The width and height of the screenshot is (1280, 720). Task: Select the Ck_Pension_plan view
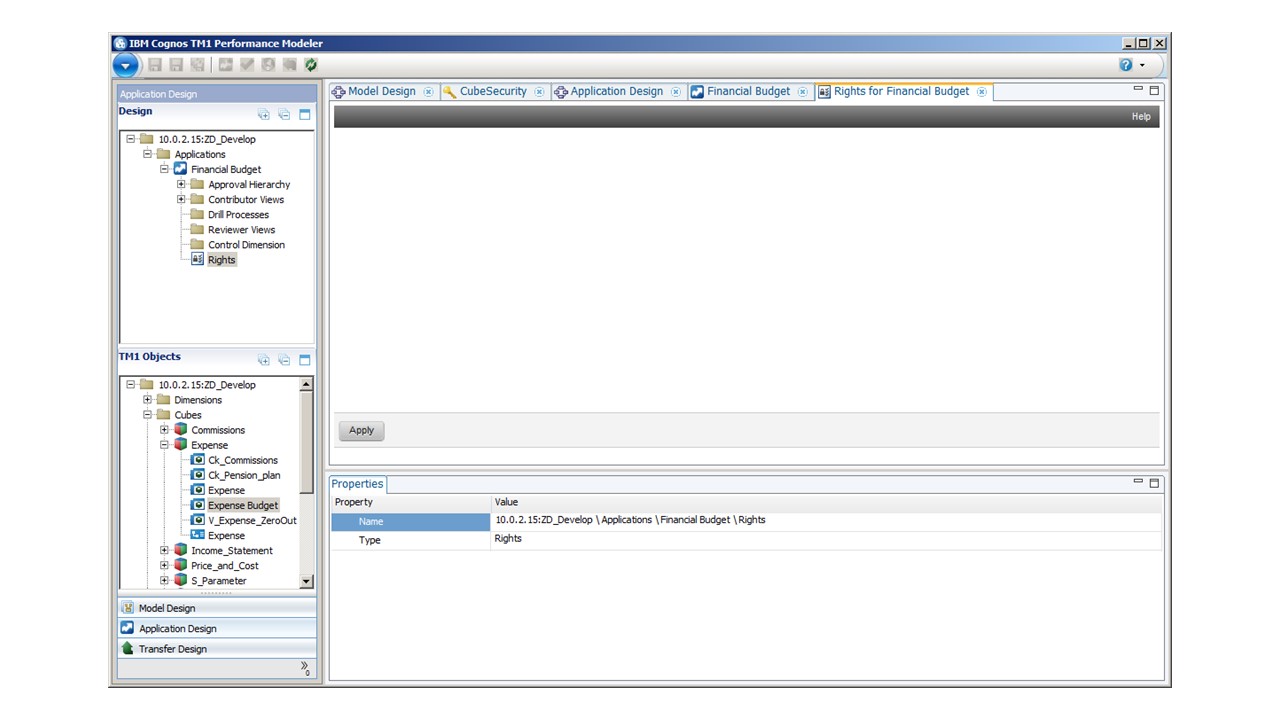[244, 476]
